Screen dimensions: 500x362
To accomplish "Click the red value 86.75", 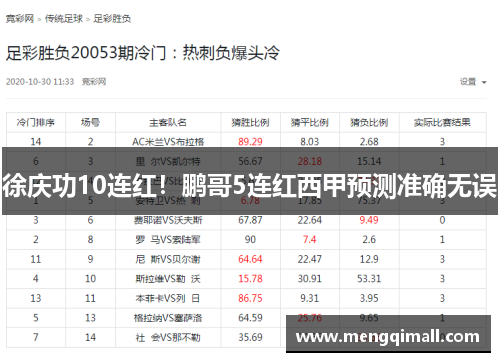I will tap(250, 298).
